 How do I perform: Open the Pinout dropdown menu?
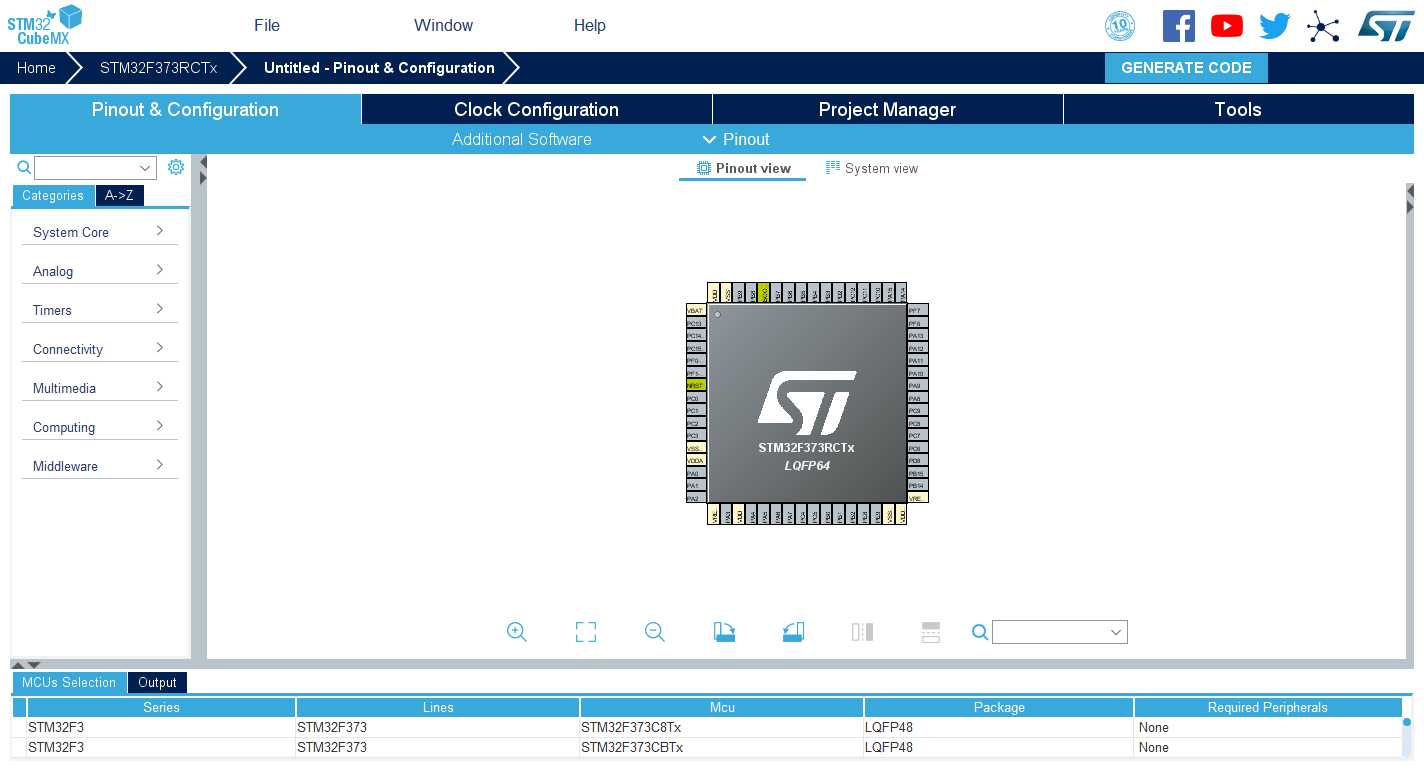point(736,139)
